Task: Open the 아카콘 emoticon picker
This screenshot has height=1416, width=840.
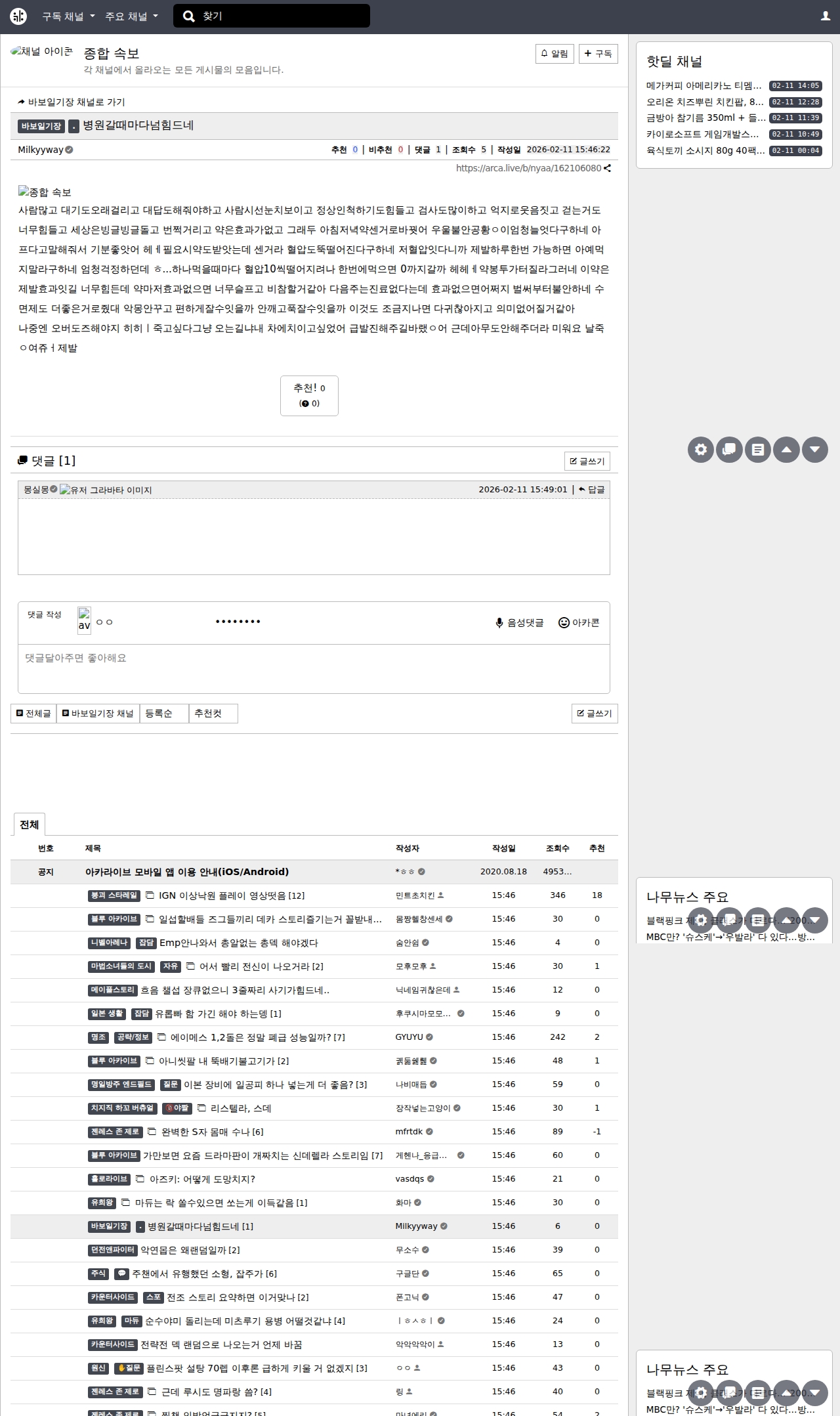Action: coord(579,623)
